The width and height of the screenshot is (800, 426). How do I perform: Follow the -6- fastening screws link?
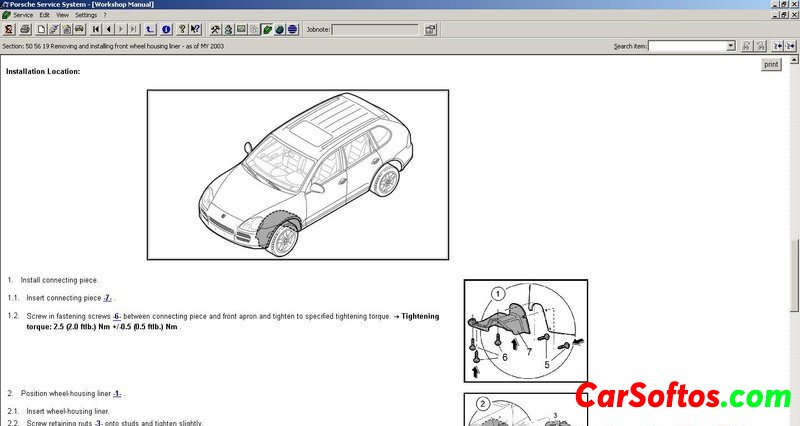tap(117, 316)
